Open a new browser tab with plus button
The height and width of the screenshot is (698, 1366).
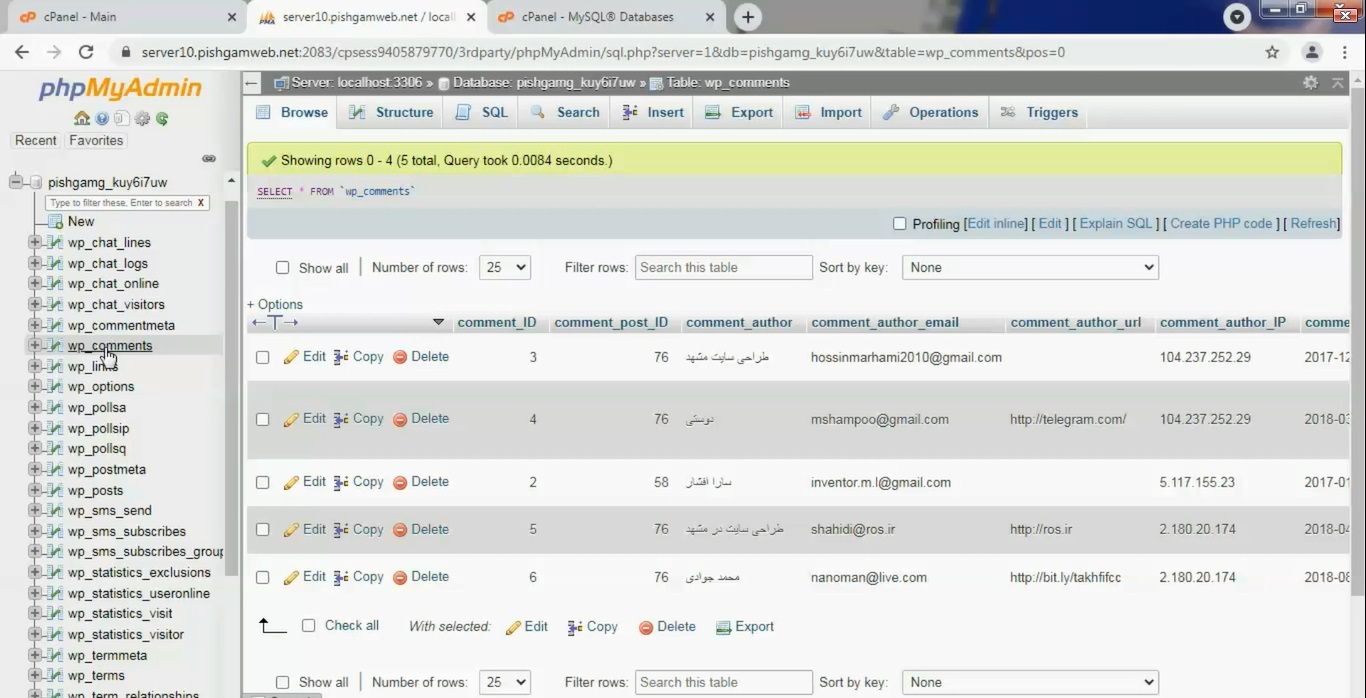click(x=748, y=17)
